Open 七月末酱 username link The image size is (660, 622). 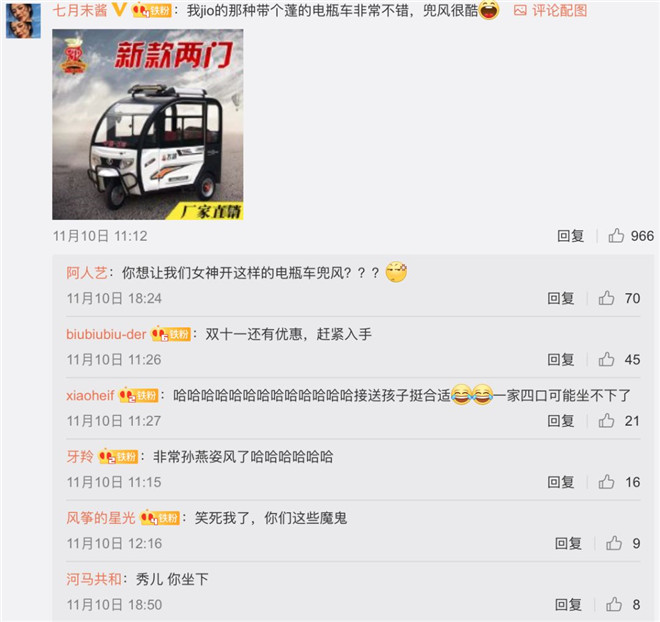(x=80, y=10)
